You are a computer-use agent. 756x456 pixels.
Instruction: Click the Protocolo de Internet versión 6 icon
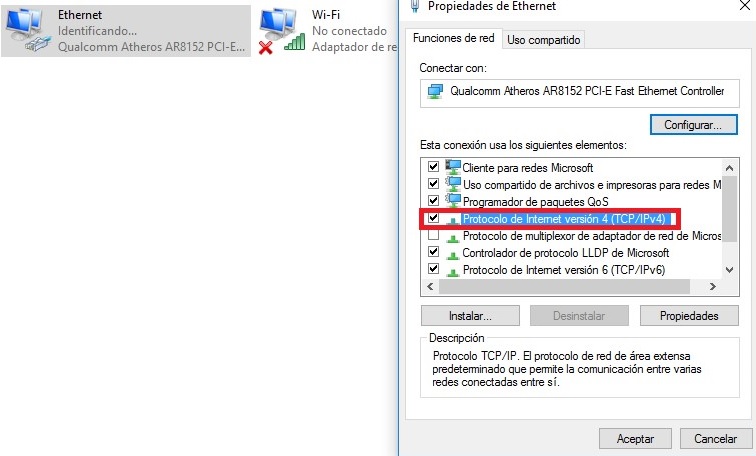click(453, 271)
